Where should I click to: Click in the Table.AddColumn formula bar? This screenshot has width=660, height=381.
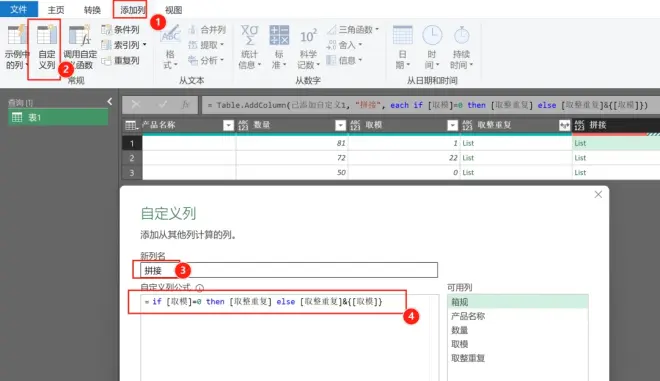click(431, 105)
